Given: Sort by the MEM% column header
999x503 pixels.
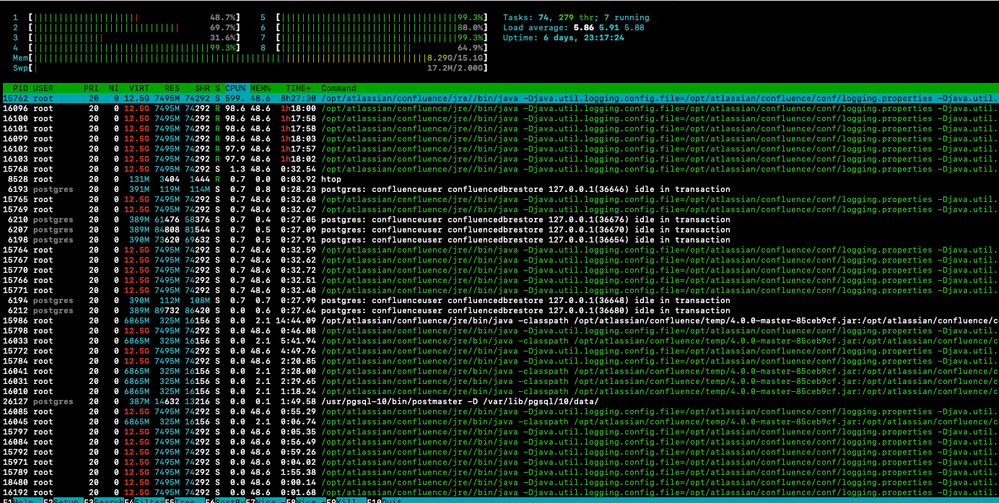Looking at the screenshot, I should (x=261, y=88).
